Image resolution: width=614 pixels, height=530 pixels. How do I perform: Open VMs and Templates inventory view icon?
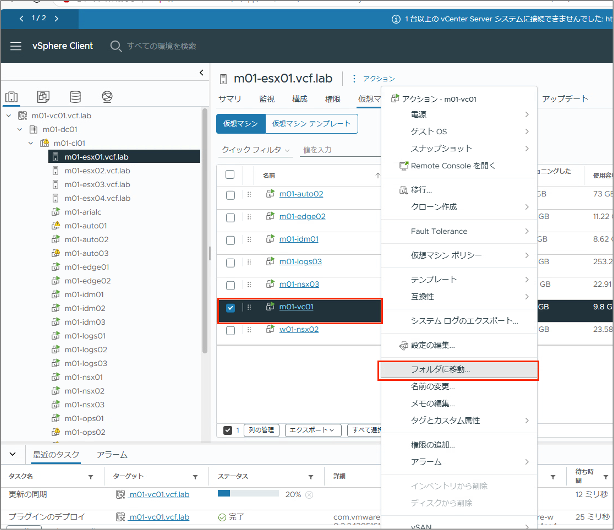[x=43, y=96]
